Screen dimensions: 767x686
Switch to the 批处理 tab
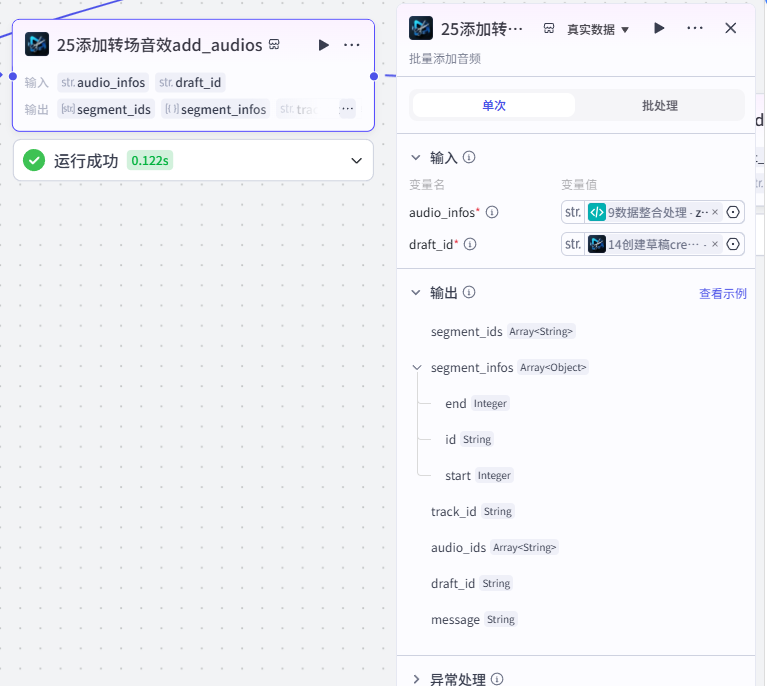(659, 106)
